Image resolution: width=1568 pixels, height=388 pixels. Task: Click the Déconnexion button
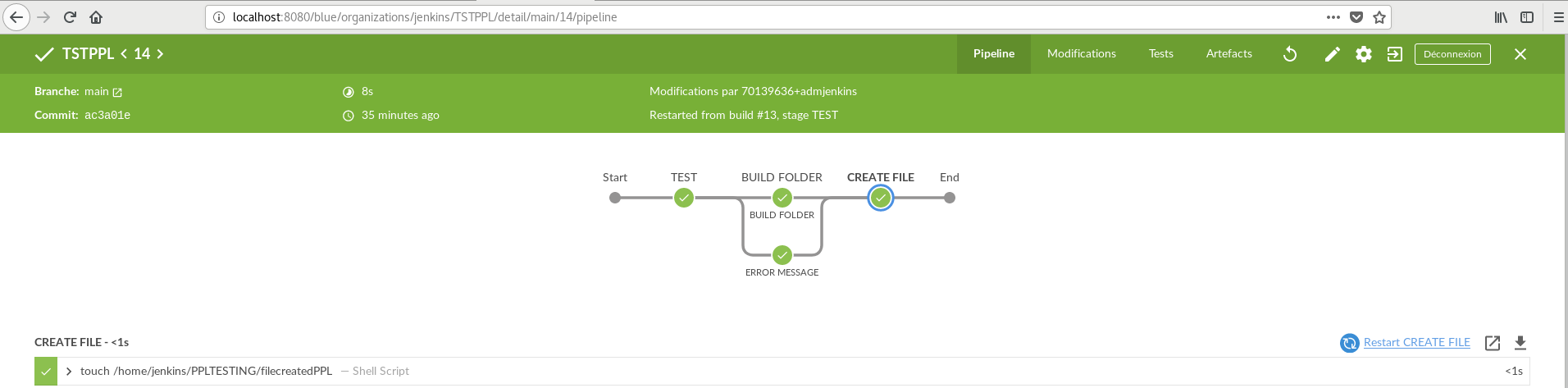(1452, 54)
